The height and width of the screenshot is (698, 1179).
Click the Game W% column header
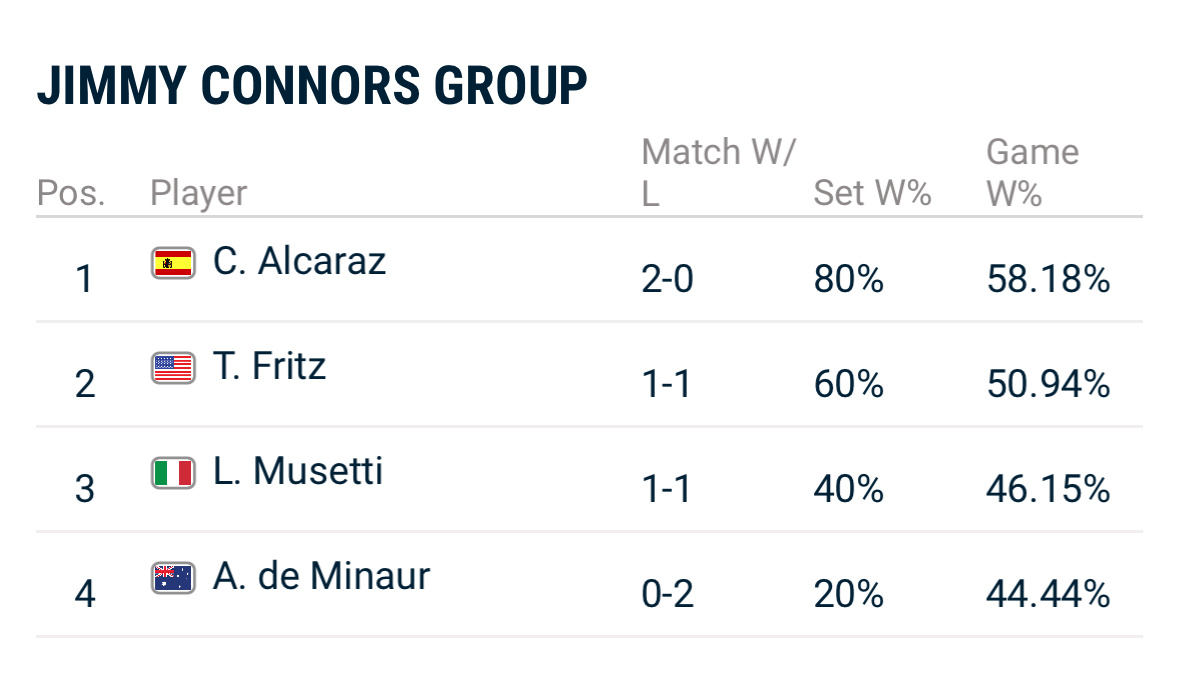click(x=1032, y=172)
